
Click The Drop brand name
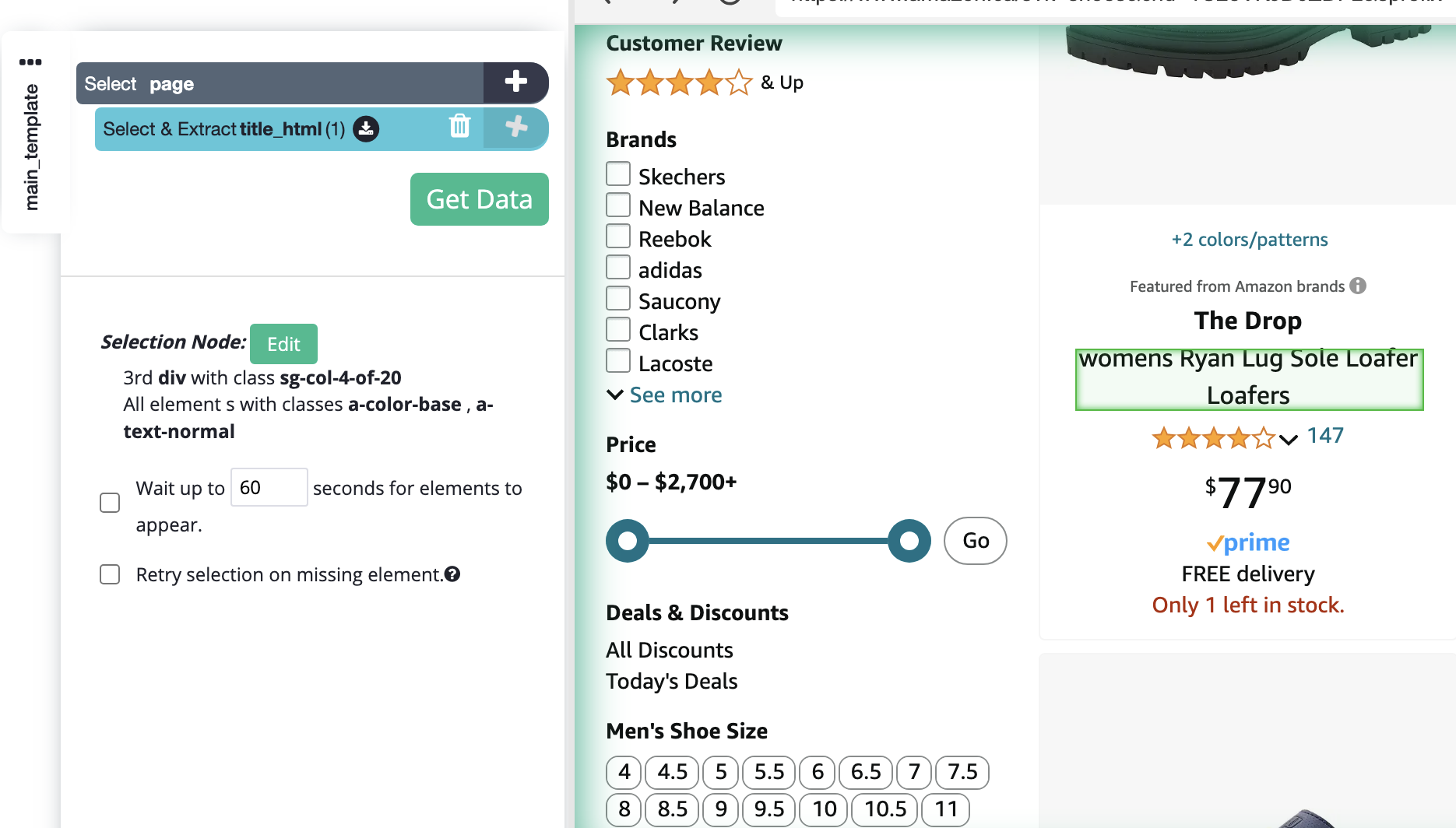point(1248,321)
